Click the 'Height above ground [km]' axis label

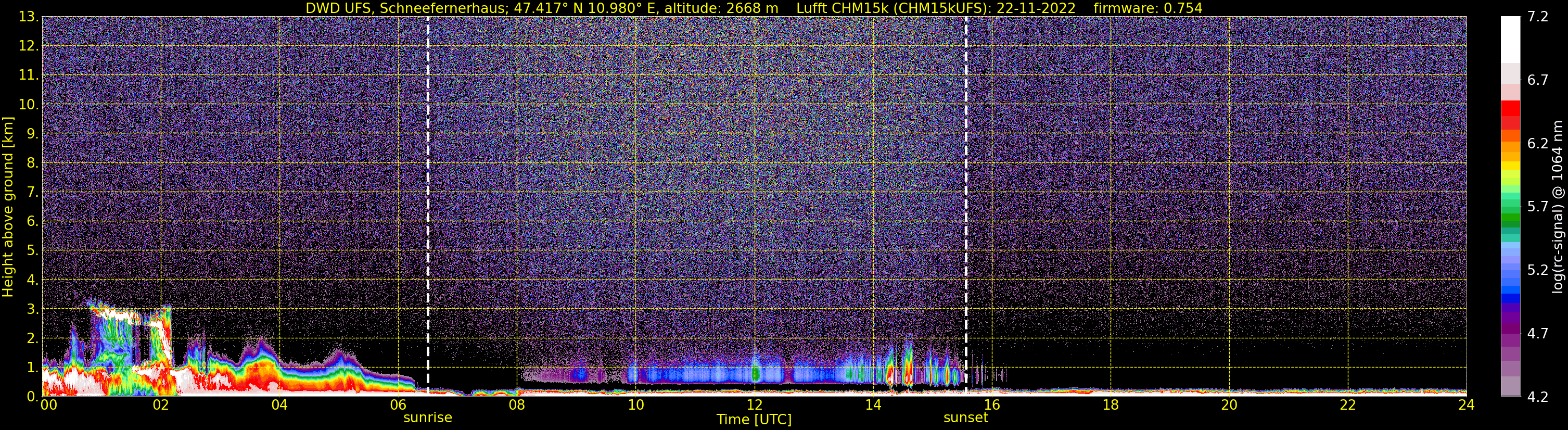coord(8,207)
